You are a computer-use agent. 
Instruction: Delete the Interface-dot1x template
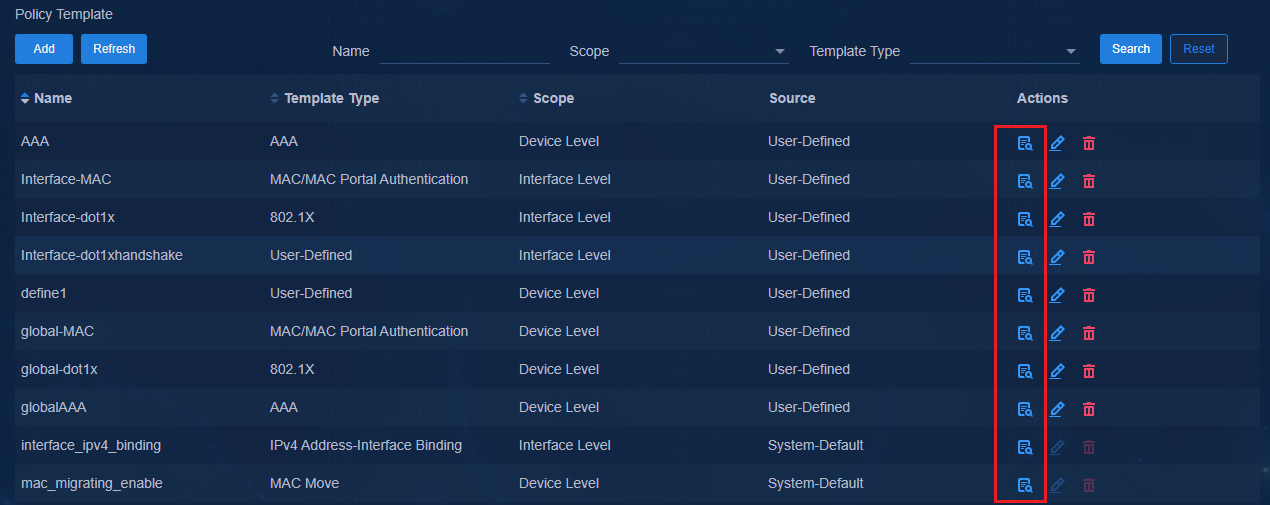tap(1089, 219)
